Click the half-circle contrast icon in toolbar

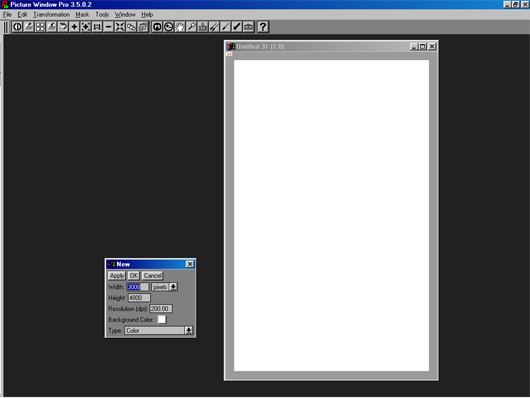[x=17, y=27]
